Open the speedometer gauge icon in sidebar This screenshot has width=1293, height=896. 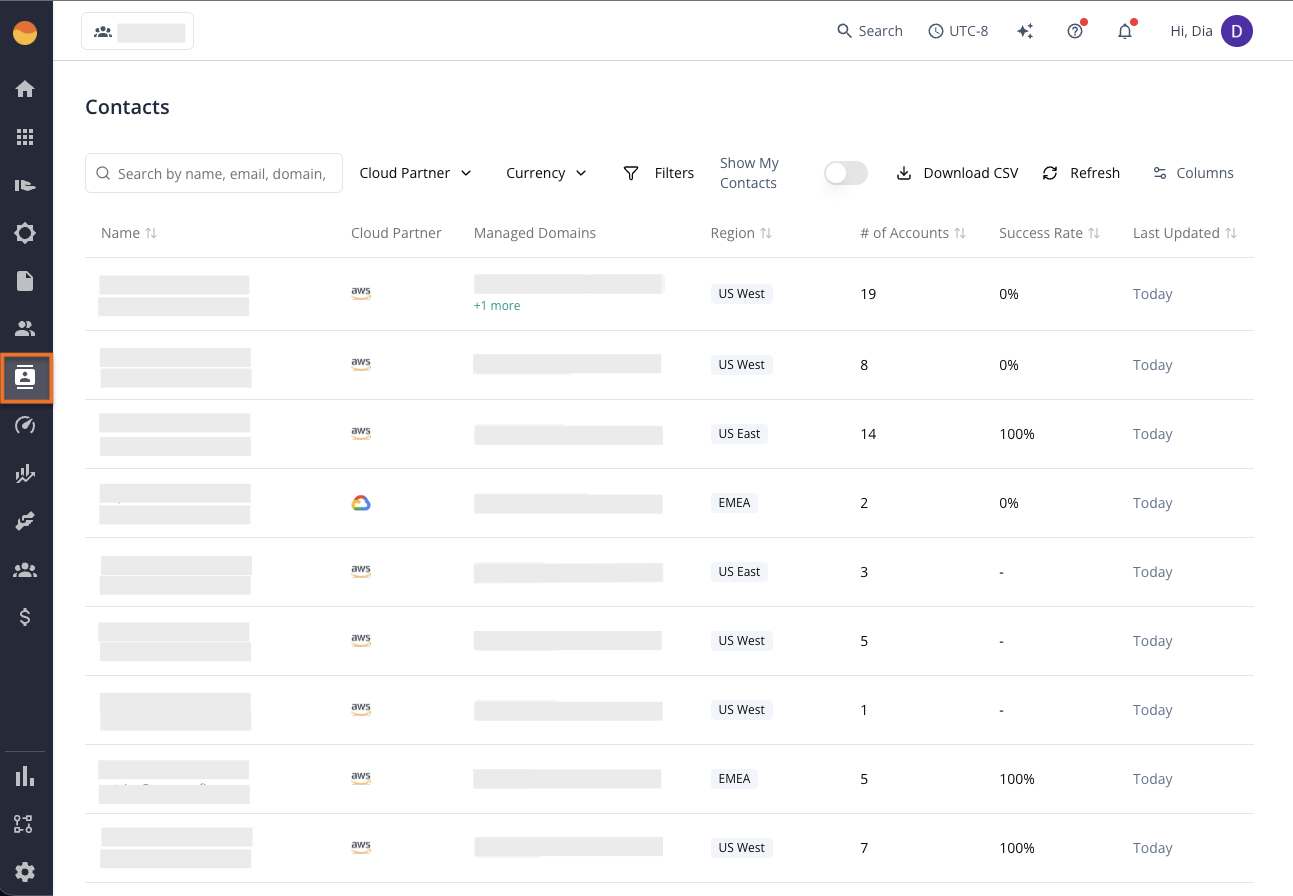coord(25,425)
